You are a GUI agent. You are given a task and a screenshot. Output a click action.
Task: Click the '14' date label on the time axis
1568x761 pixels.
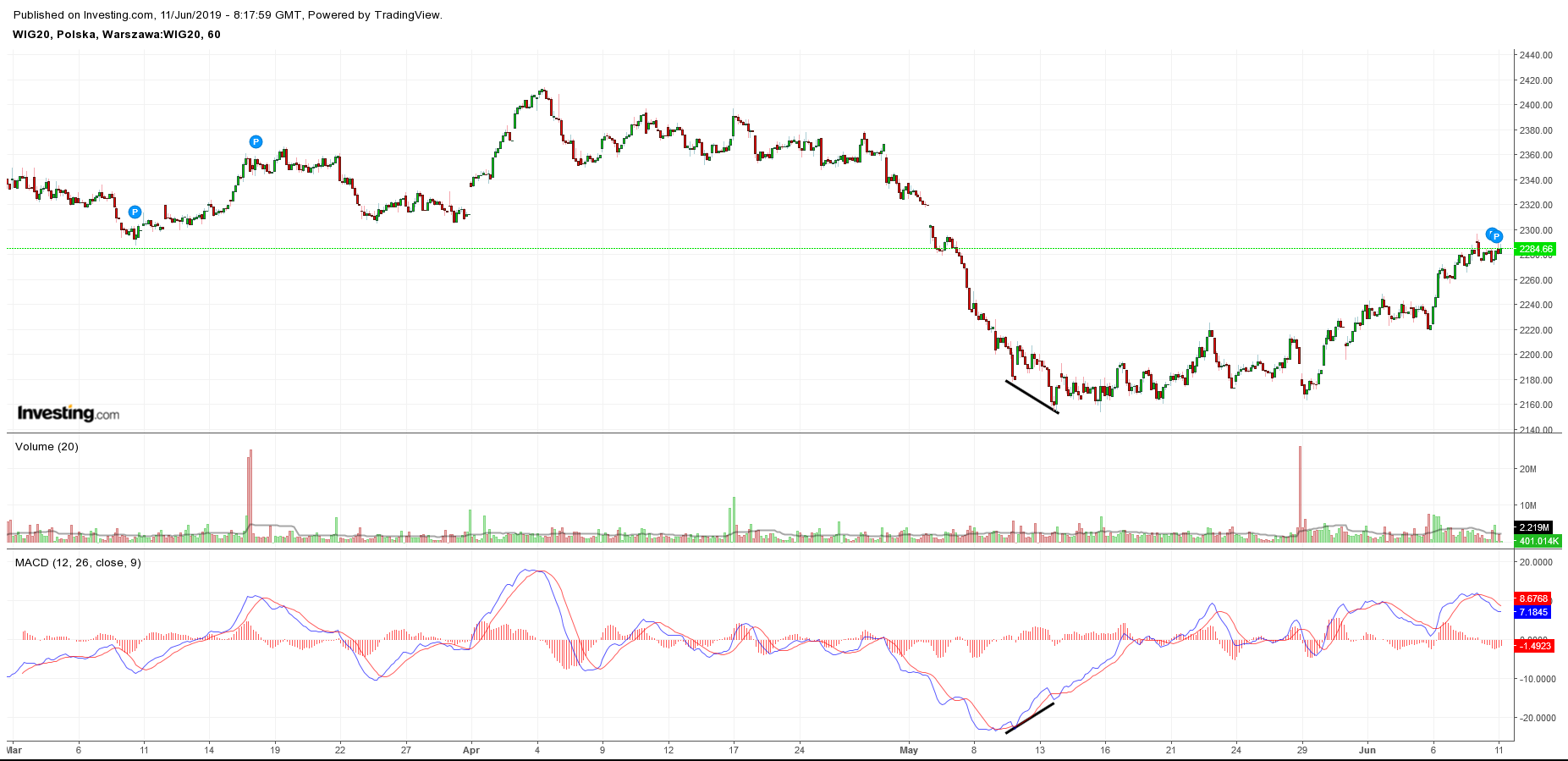(209, 750)
